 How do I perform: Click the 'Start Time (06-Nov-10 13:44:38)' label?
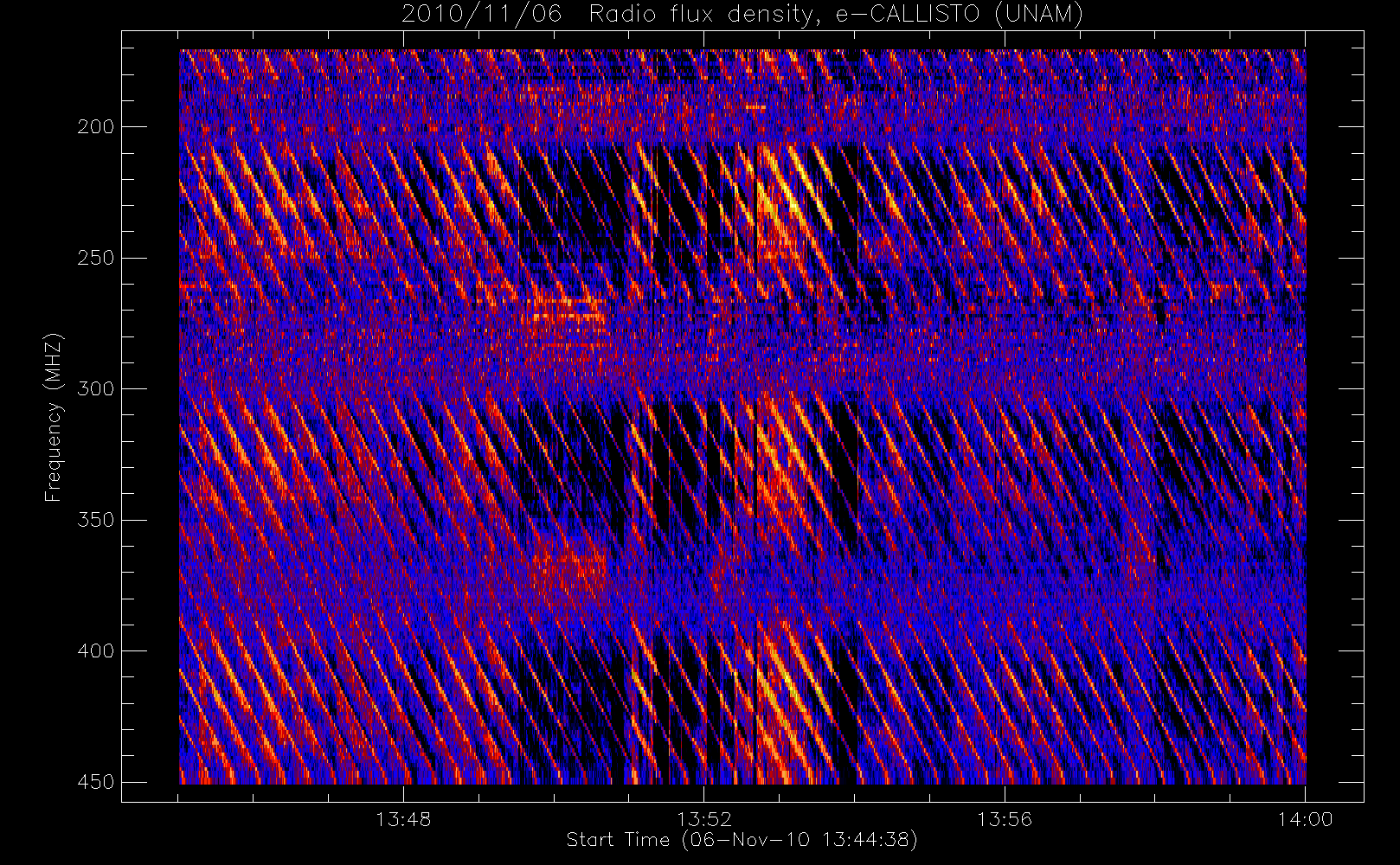pyautogui.click(x=742, y=840)
